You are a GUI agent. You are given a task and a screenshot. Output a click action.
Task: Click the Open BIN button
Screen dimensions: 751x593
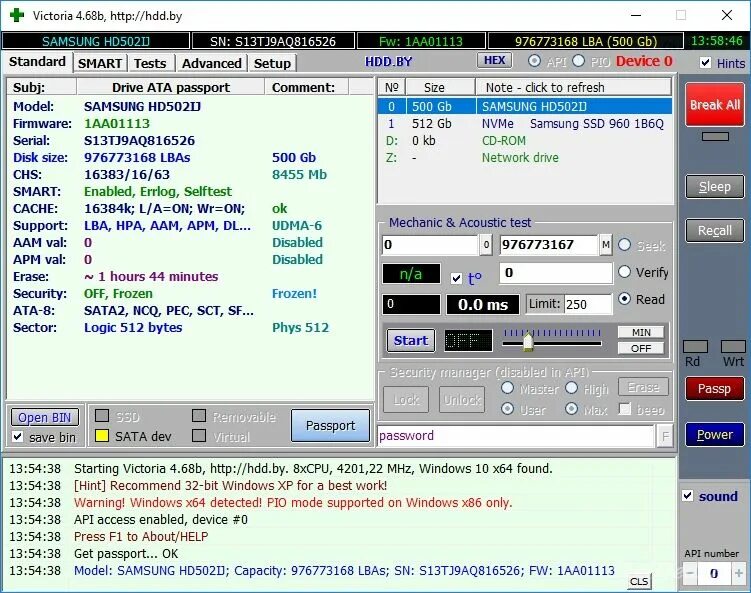coord(45,417)
